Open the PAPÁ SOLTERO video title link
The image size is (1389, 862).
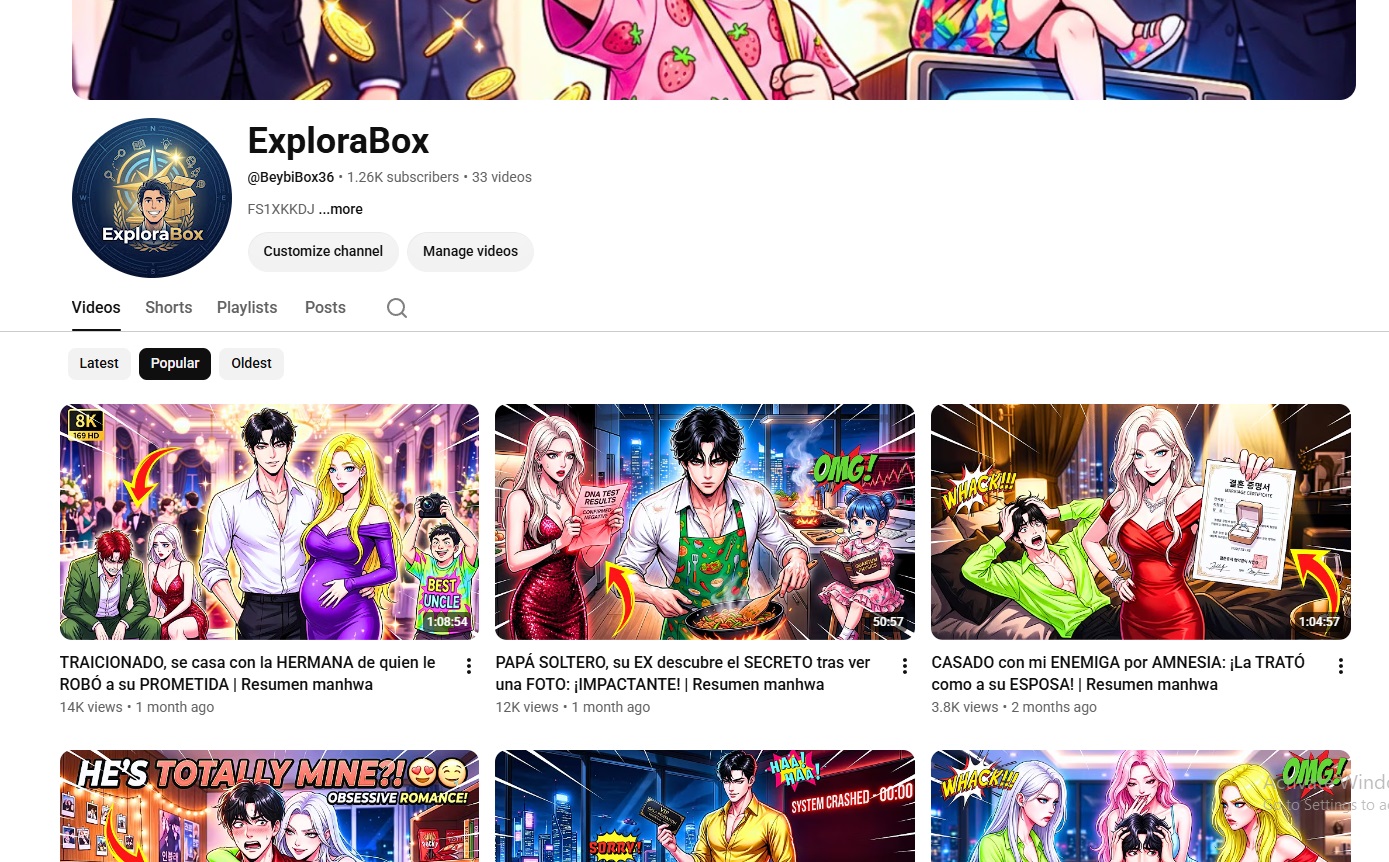(683, 674)
